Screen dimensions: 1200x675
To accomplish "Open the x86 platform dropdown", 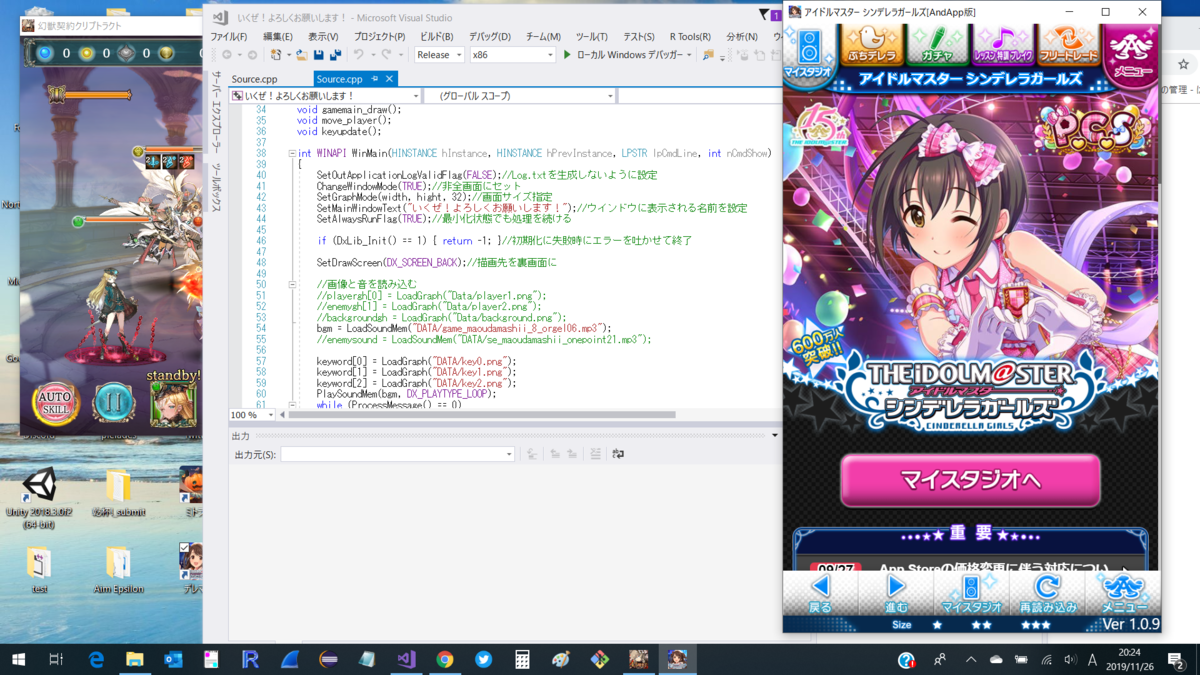I will tap(512, 55).
